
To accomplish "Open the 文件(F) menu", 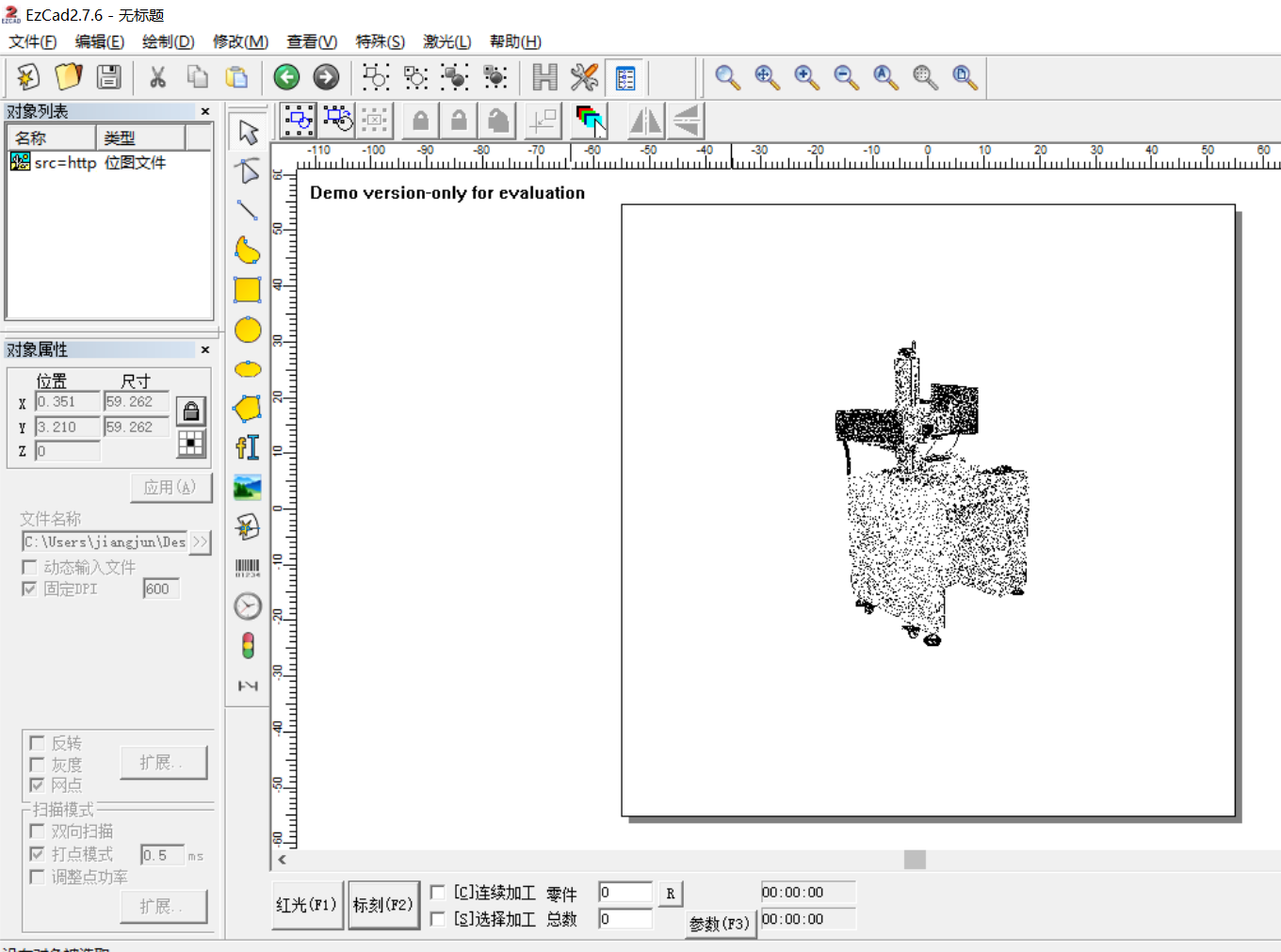I will pyautogui.click(x=33, y=41).
